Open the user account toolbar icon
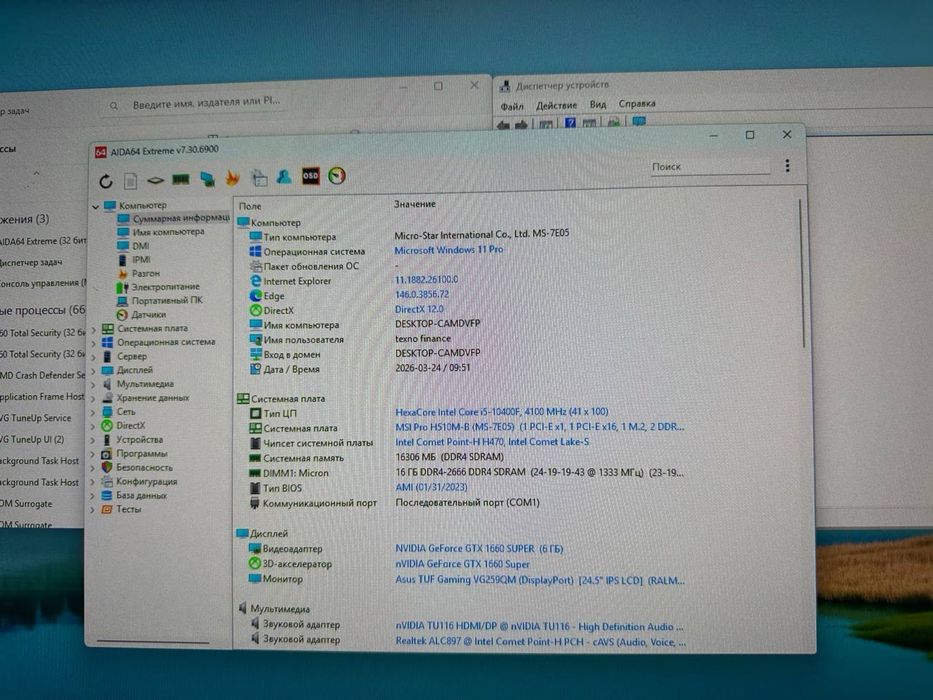933x700 pixels. [x=284, y=177]
